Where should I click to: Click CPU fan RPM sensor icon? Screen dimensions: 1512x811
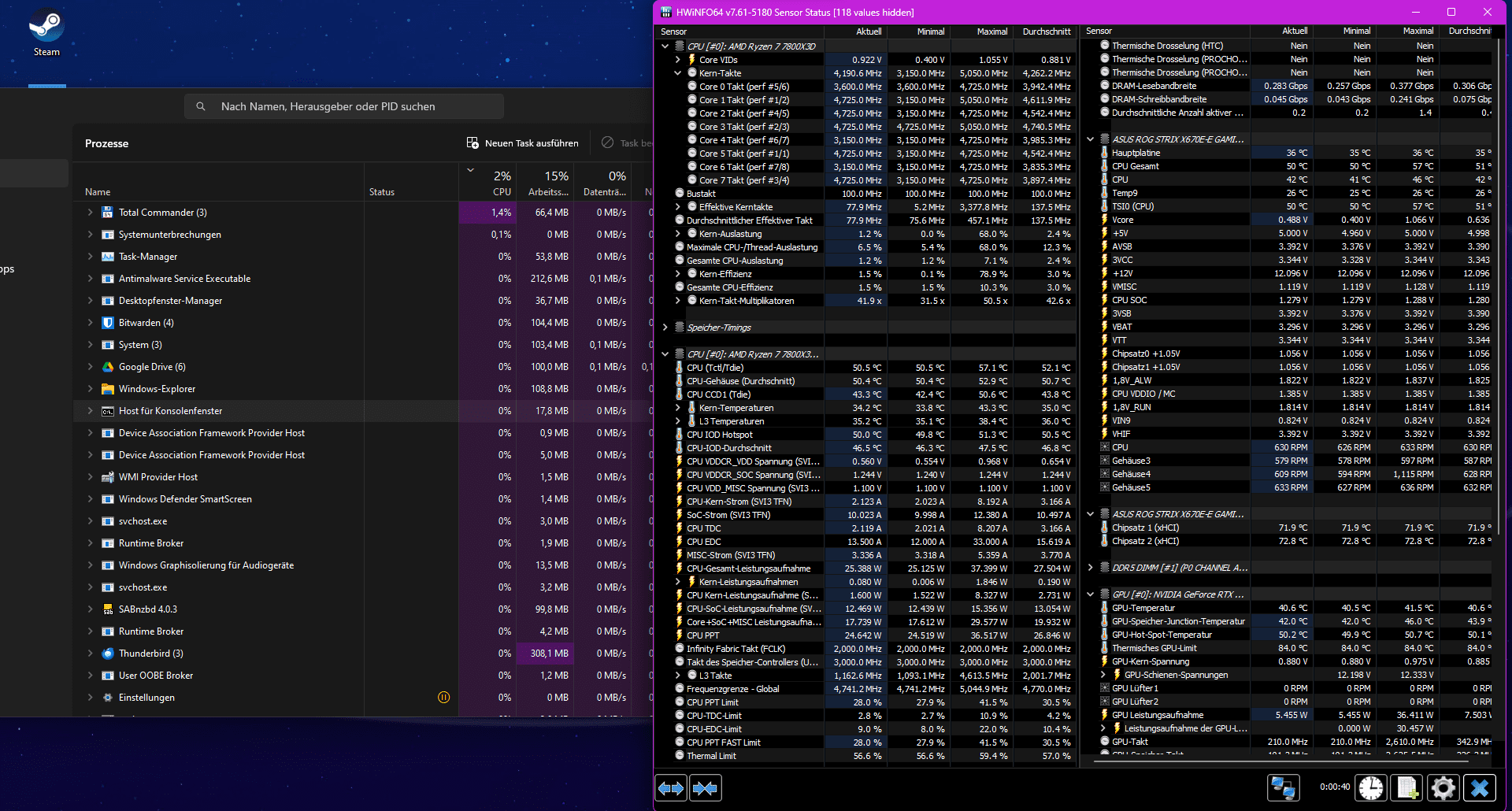click(x=1105, y=447)
